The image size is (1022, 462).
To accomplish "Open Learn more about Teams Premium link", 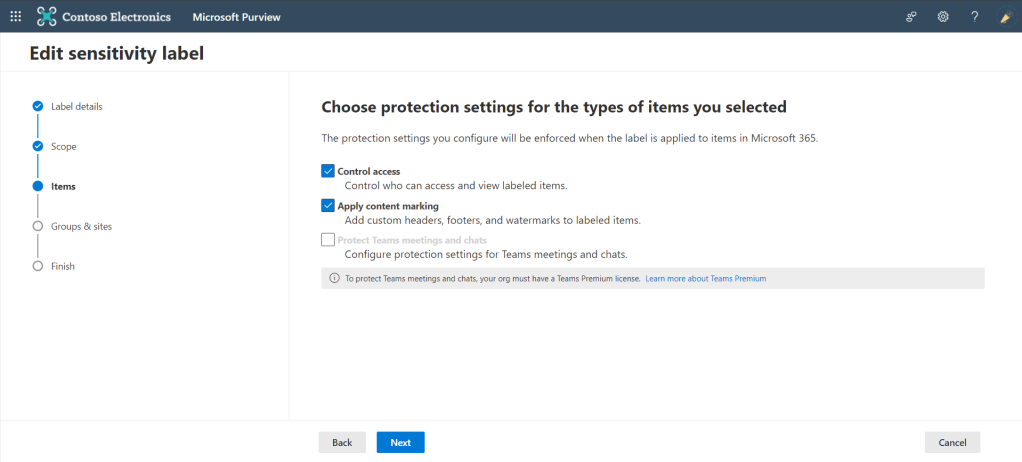I will (x=705, y=278).
